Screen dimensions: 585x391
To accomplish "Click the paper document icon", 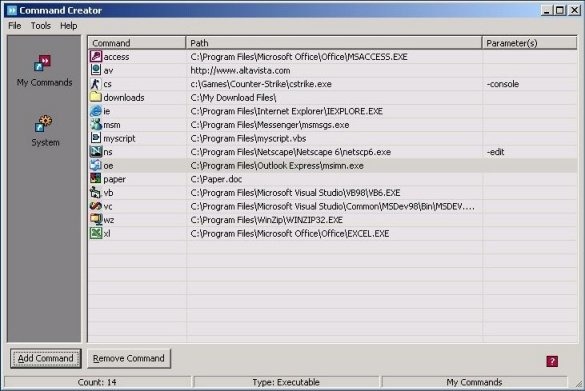I will 96,179.
